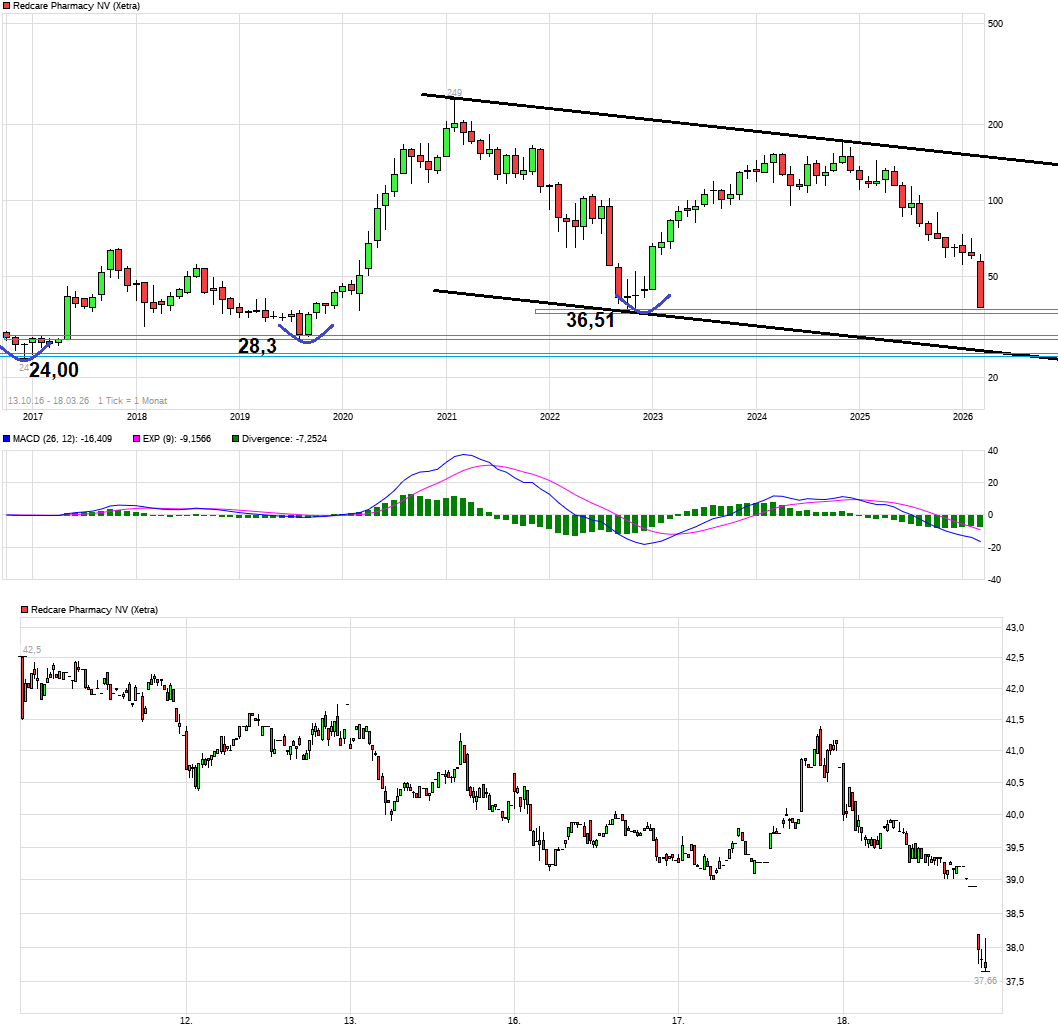This screenshot has width=1058, height=1028.
Task: Click the 2021 year label on time axis
Action: pyautogui.click(x=446, y=416)
